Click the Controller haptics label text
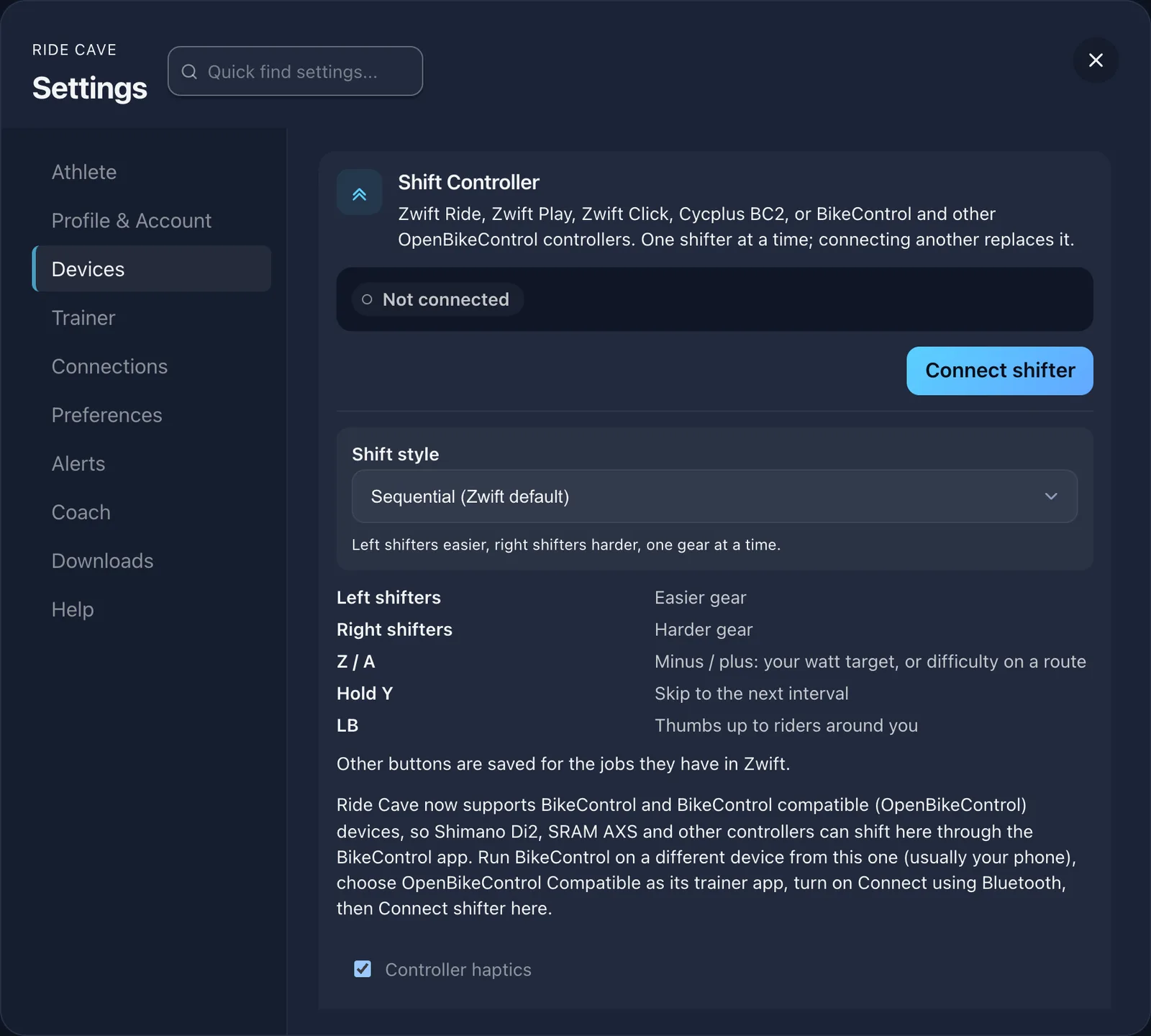 click(458, 970)
